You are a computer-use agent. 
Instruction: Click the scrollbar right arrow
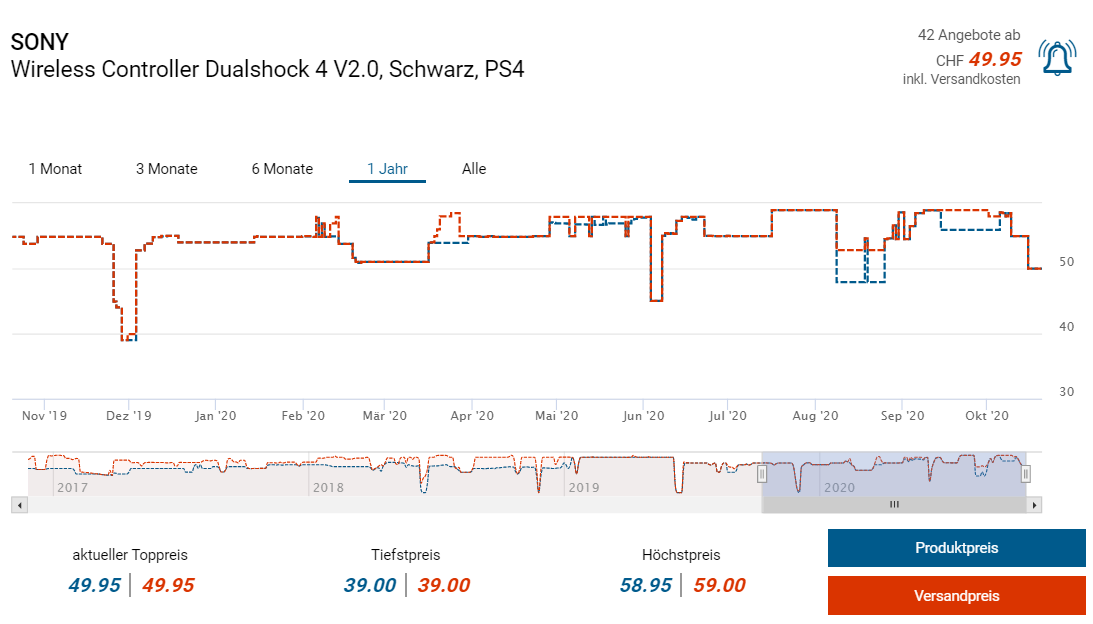[1034, 505]
